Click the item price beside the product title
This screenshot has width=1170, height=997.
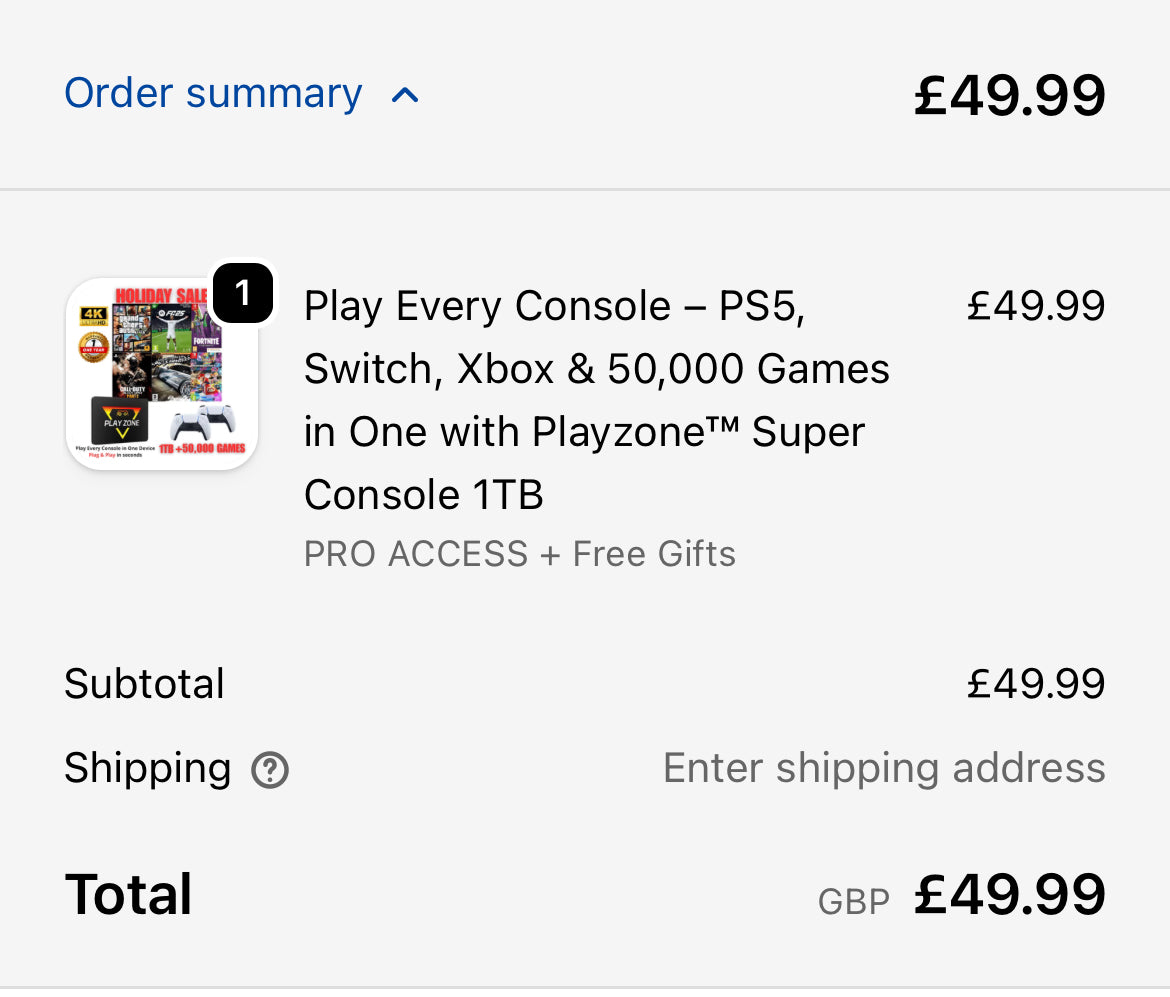click(x=1035, y=306)
